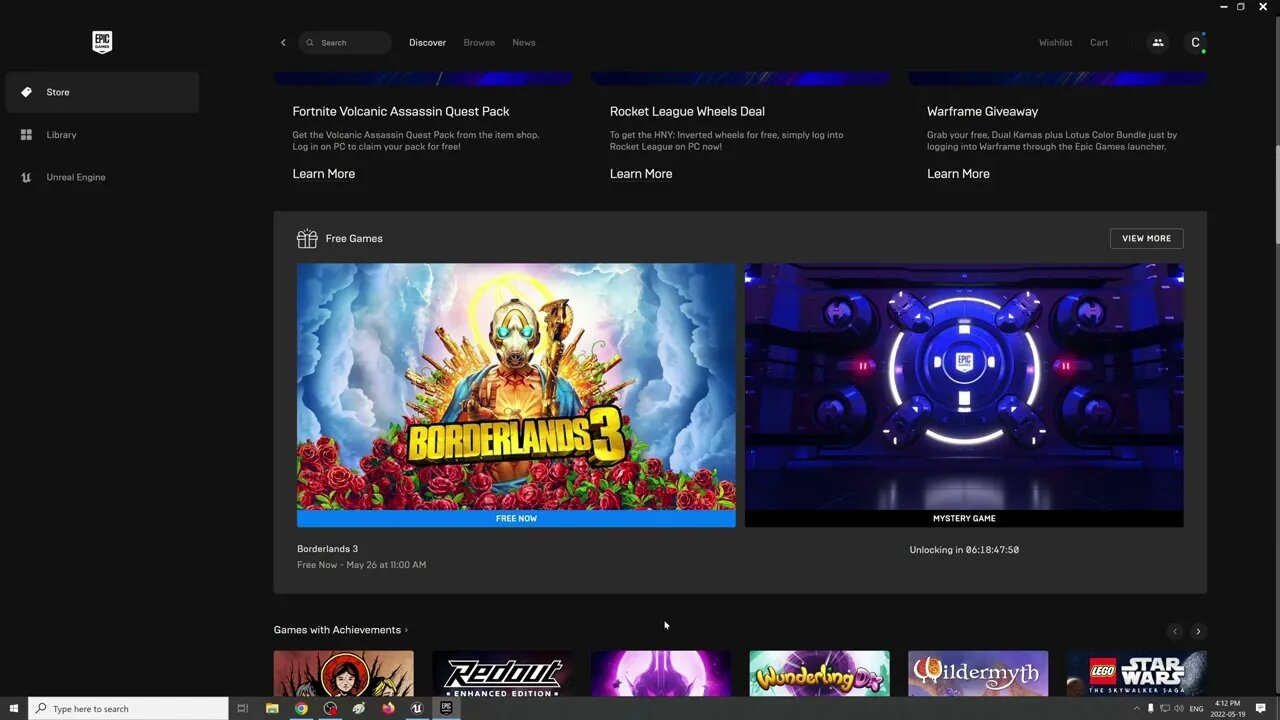This screenshot has height=720, width=1280.
Task: Switch to the Discover tab
Action: click(427, 43)
